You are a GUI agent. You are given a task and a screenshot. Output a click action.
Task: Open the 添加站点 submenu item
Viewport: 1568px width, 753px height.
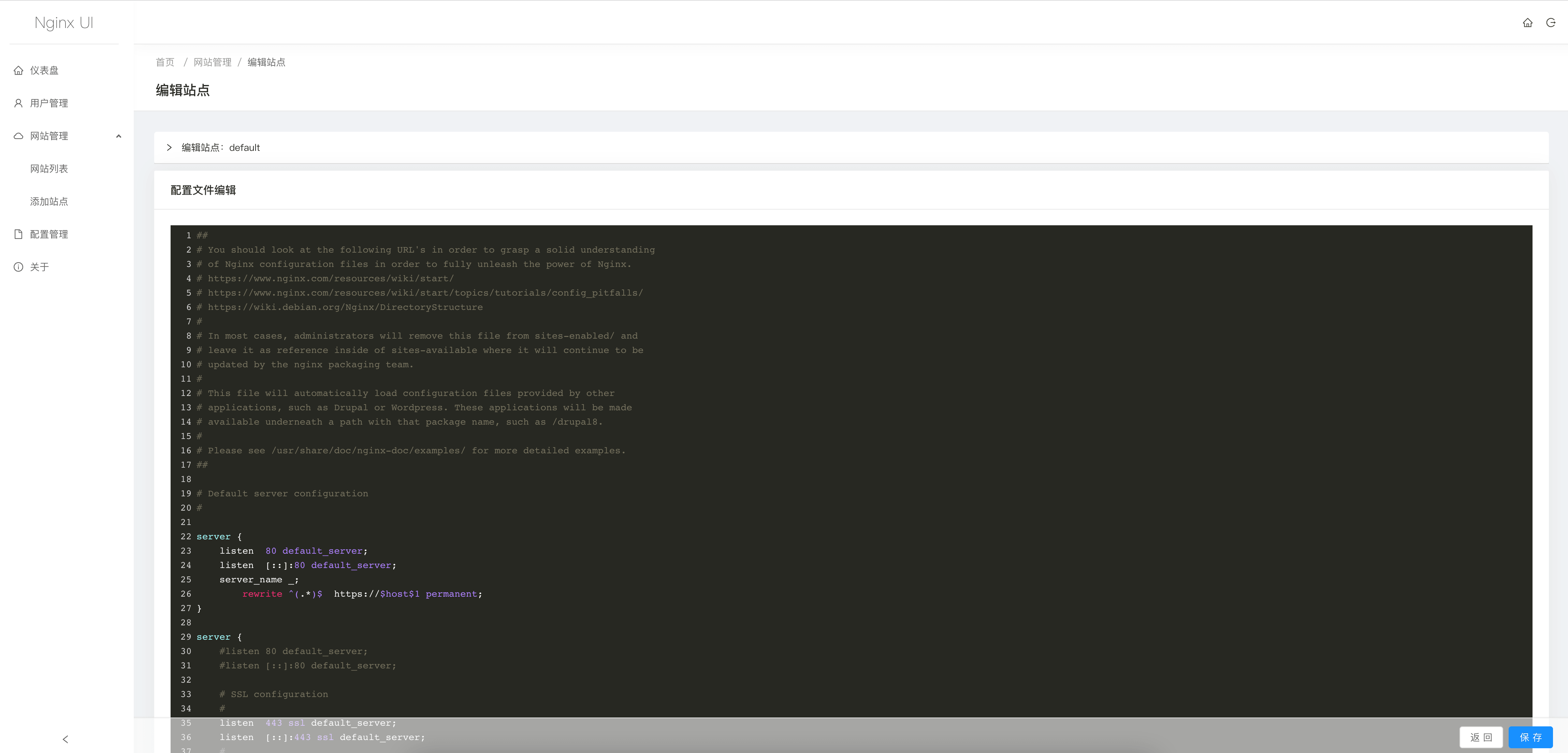tap(49, 202)
